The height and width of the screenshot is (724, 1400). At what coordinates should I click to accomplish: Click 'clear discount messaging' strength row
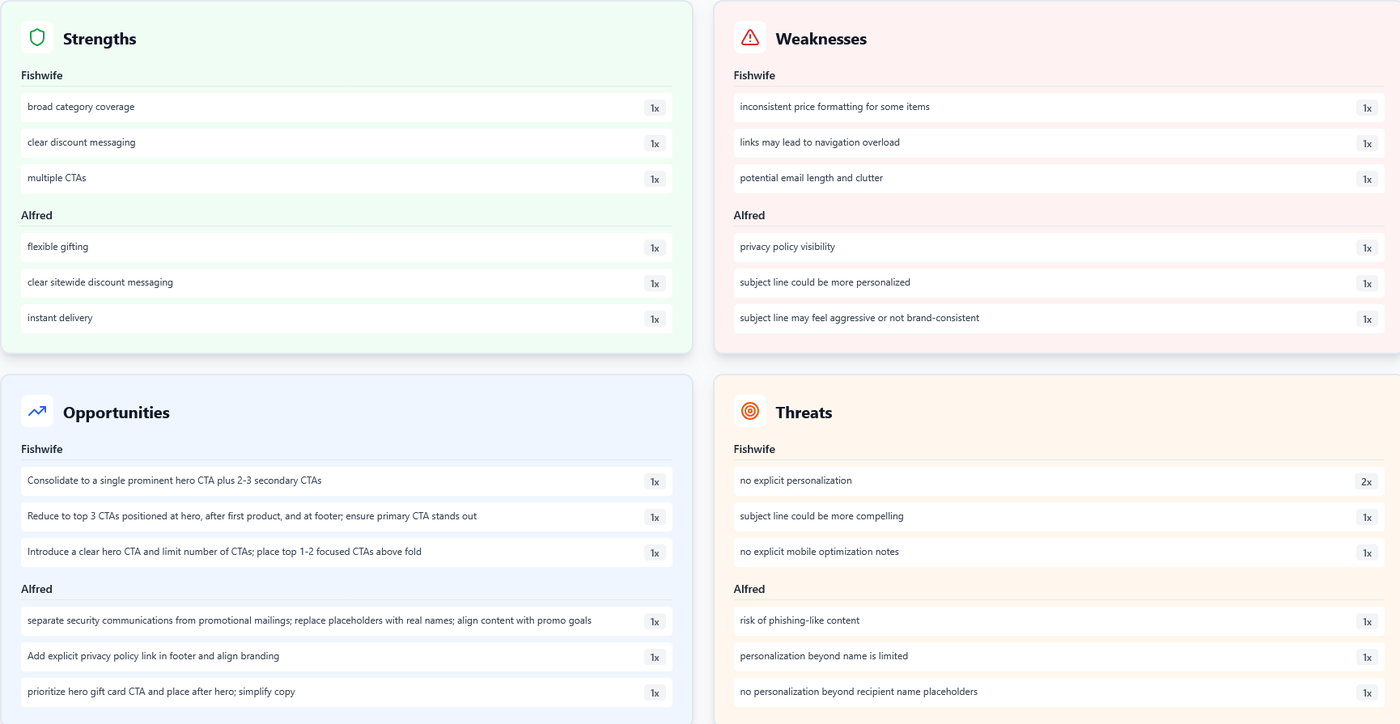(x=346, y=143)
